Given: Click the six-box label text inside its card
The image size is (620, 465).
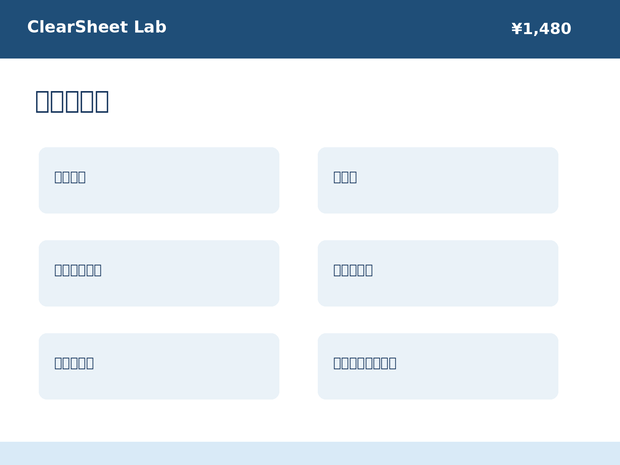Looking at the screenshot, I should tap(78, 270).
